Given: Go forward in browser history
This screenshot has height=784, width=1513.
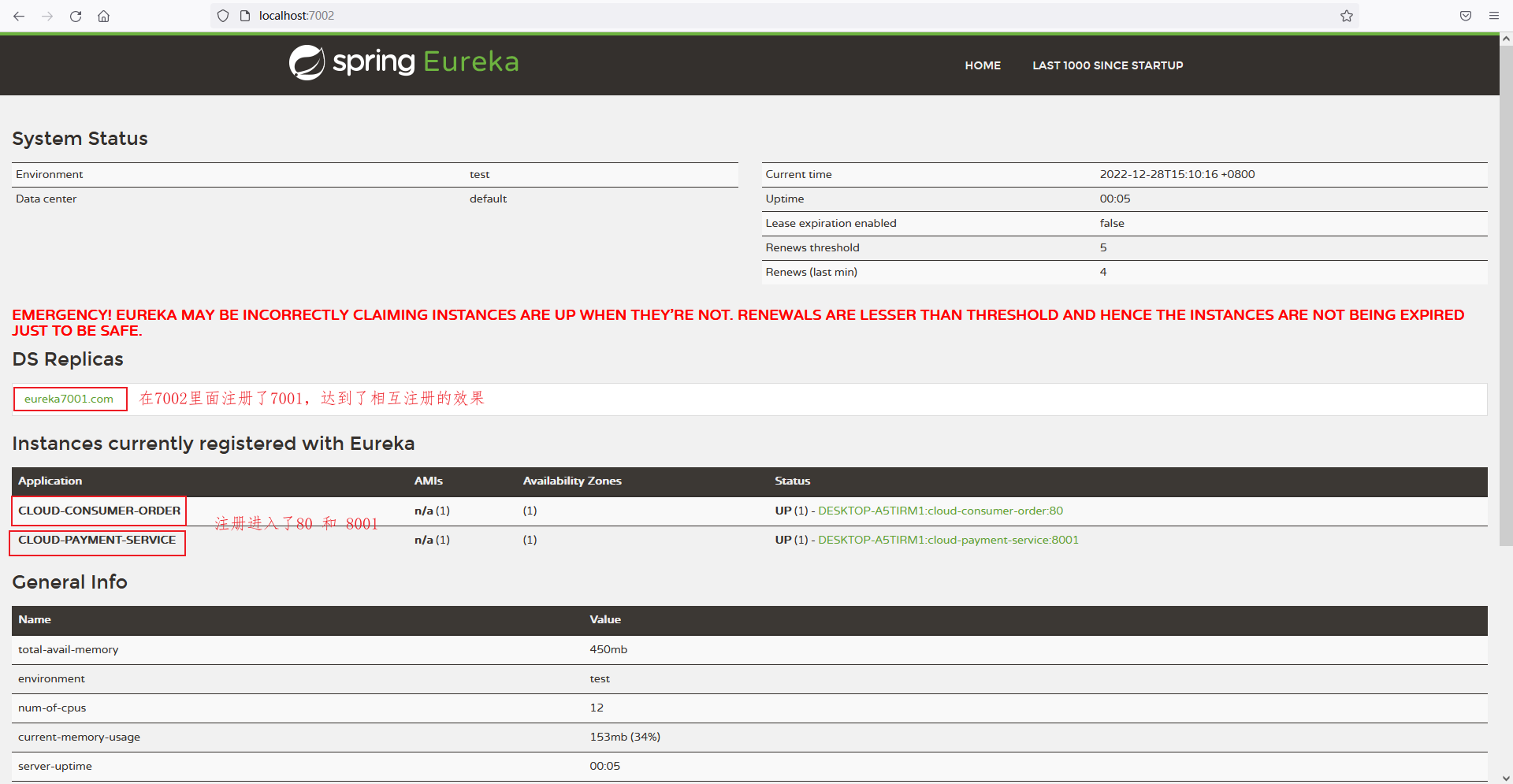Looking at the screenshot, I should (x=47, y=16).
